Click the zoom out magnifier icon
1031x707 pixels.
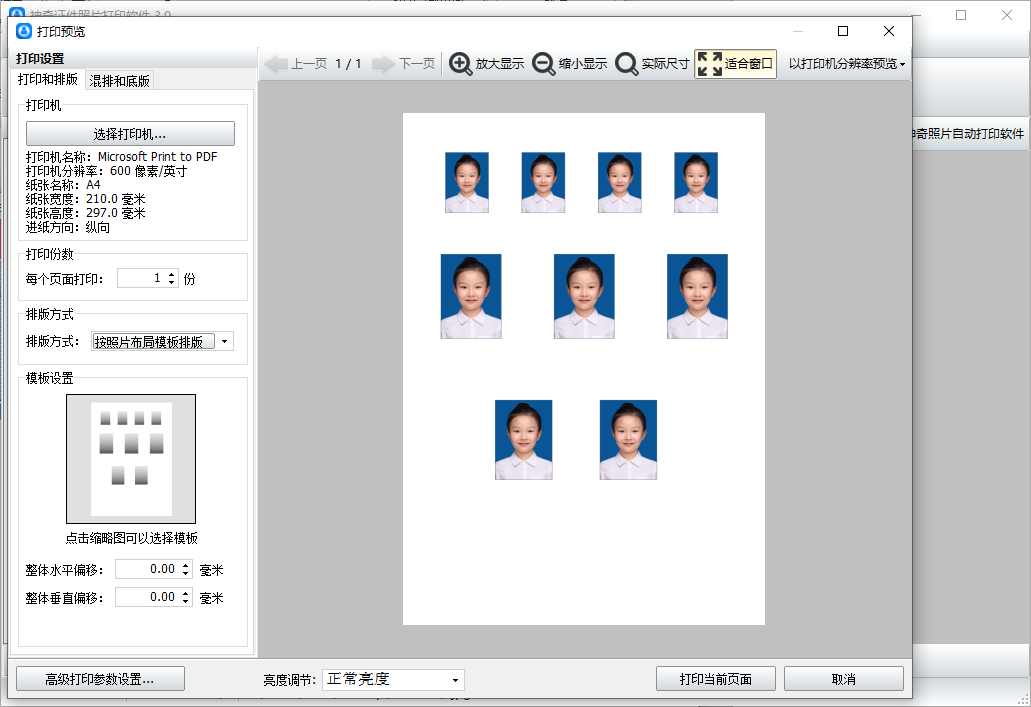544,64
